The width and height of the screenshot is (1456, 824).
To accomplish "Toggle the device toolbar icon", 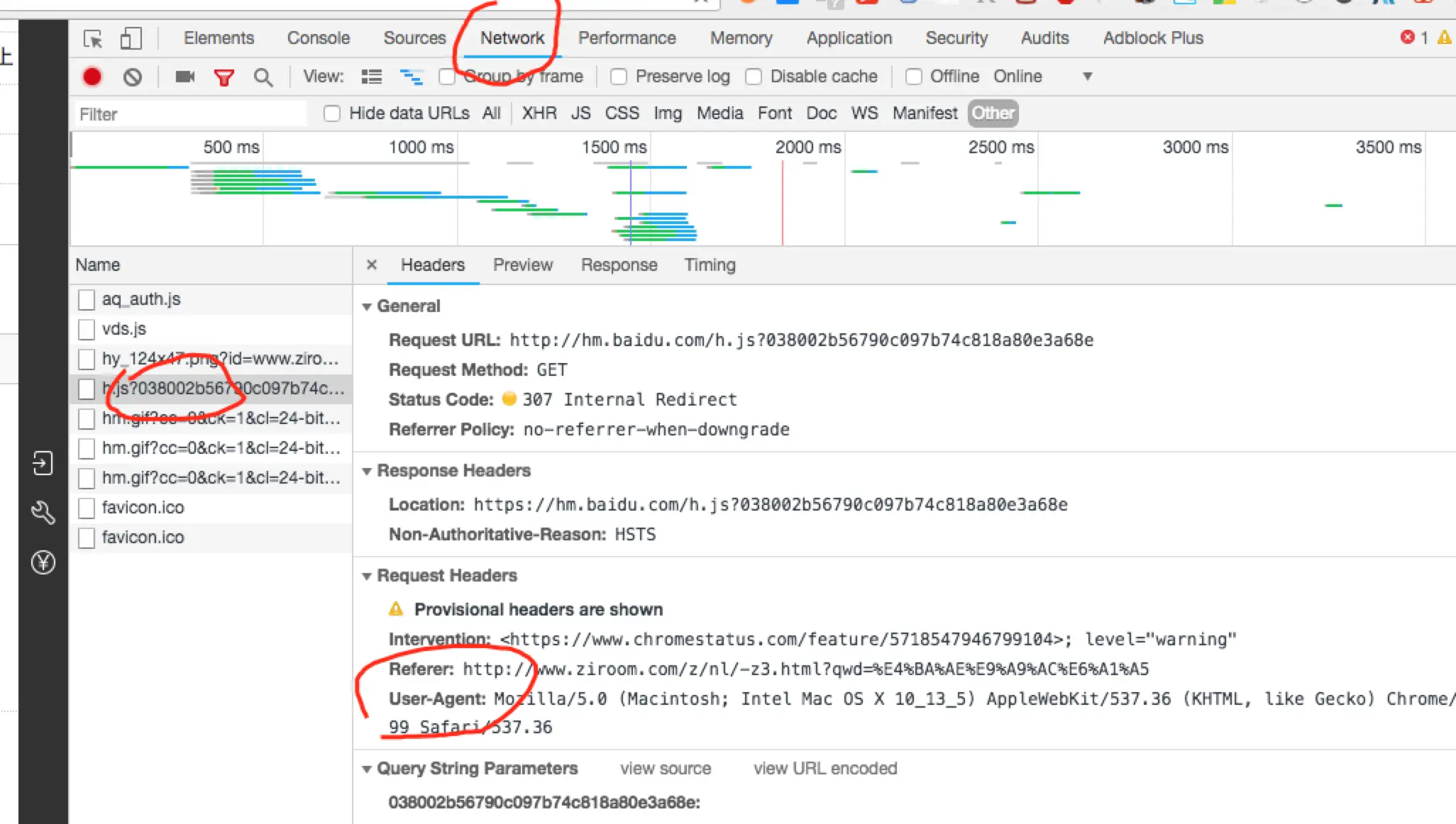I will [x=131, y=38].
